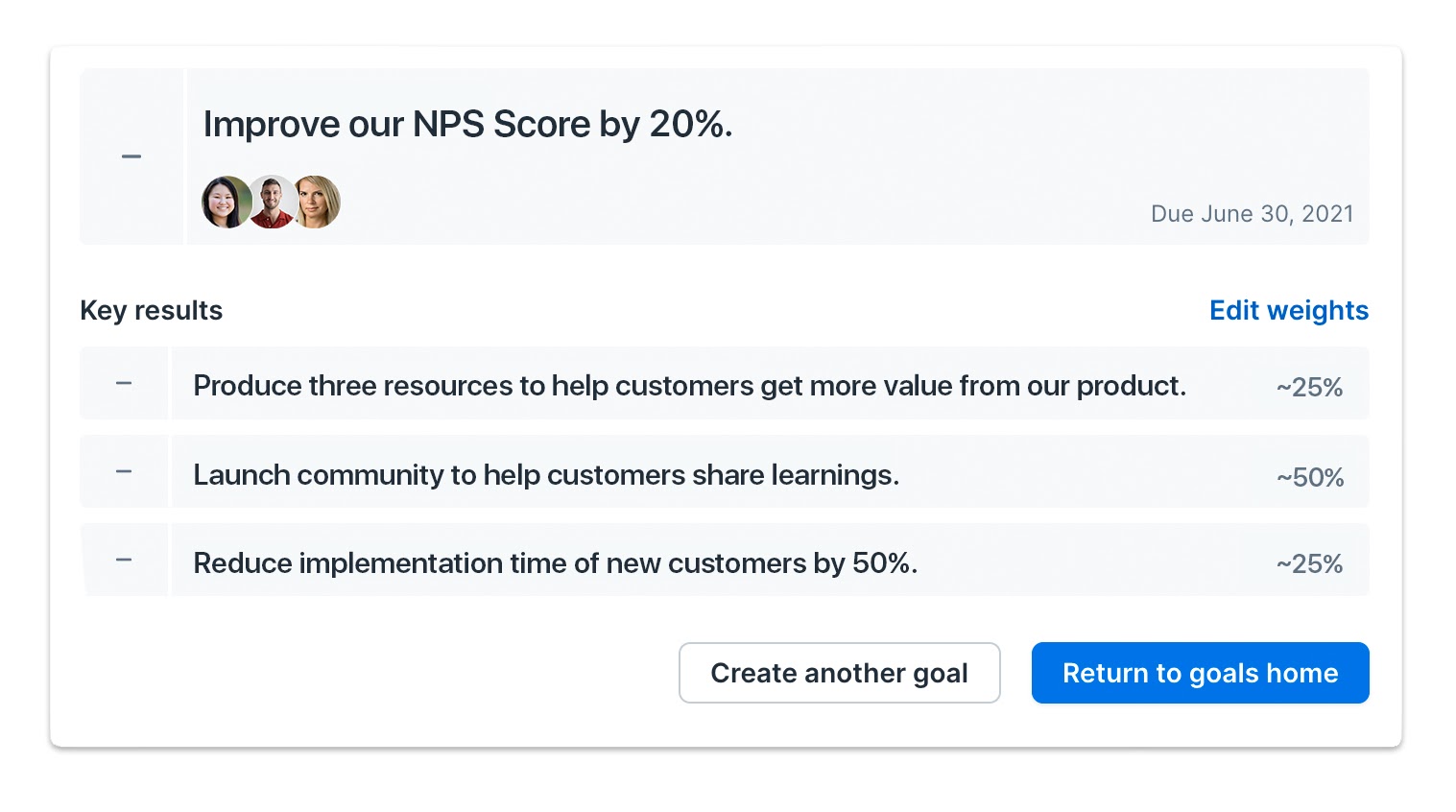Click the ~50% weight value
Viewport: 1456px width, 812px height.
pyautogui.click(x=1309, y=477)
